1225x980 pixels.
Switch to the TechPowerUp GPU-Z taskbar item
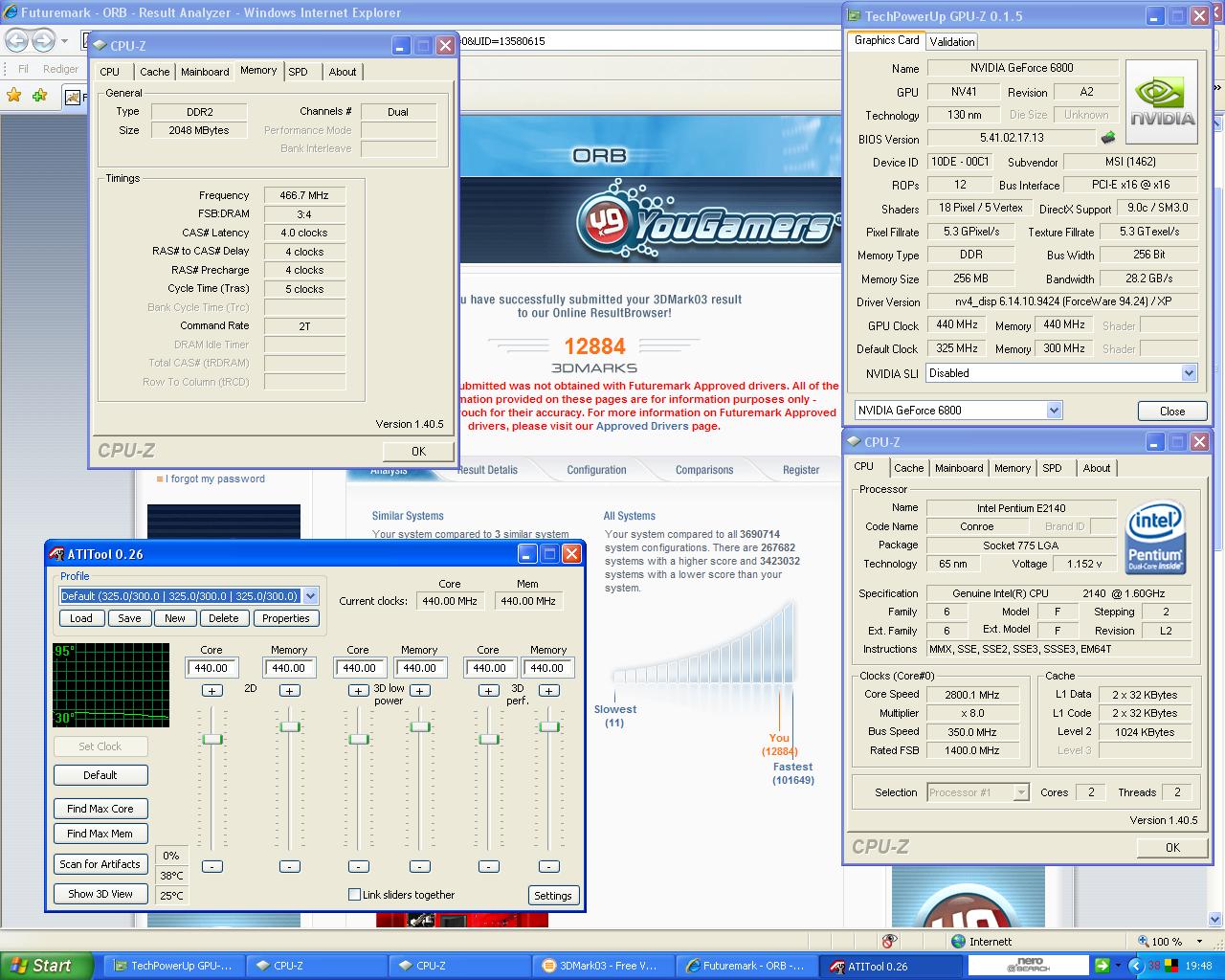pyautogui.click(x=173, y=966)
